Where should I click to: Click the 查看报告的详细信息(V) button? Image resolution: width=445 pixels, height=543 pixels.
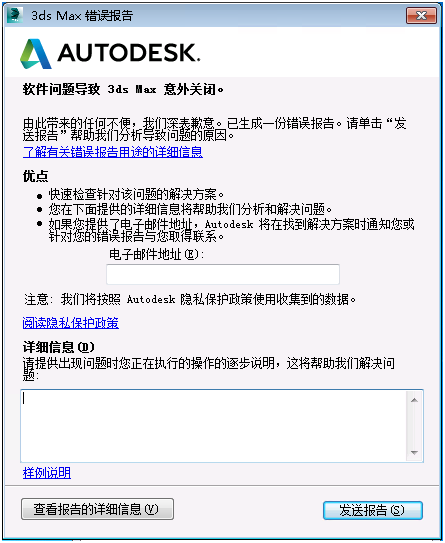tap(97, 509)
